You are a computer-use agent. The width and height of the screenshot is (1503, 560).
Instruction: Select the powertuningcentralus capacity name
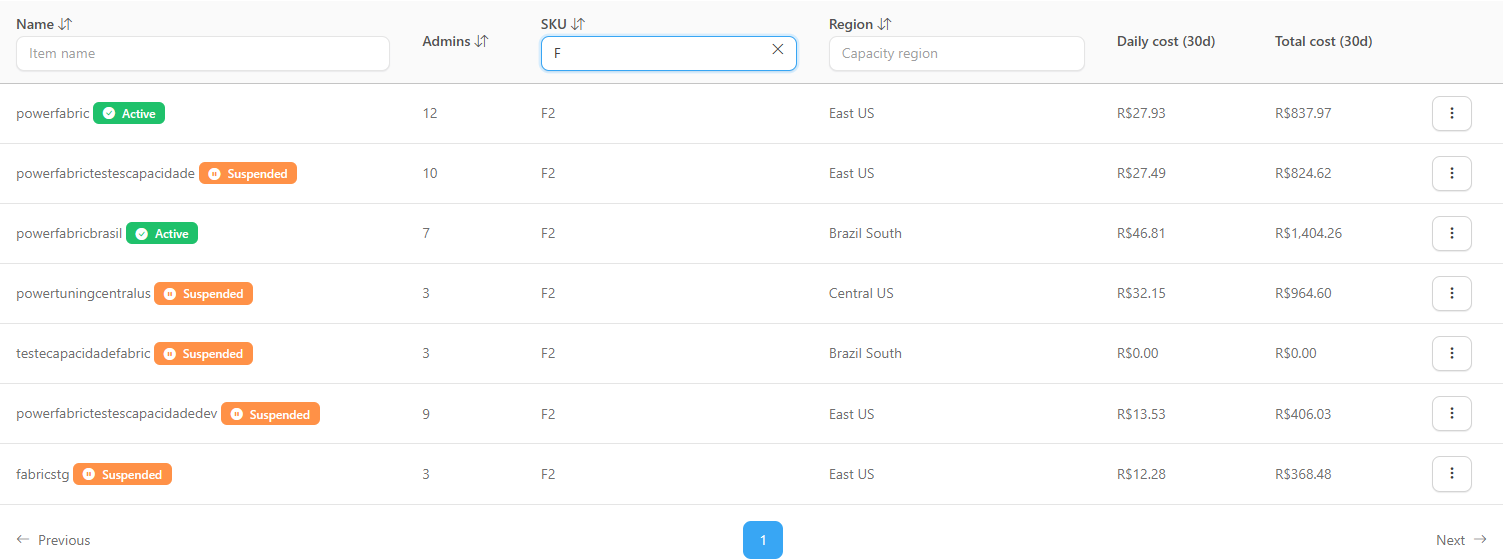(83, 293)
